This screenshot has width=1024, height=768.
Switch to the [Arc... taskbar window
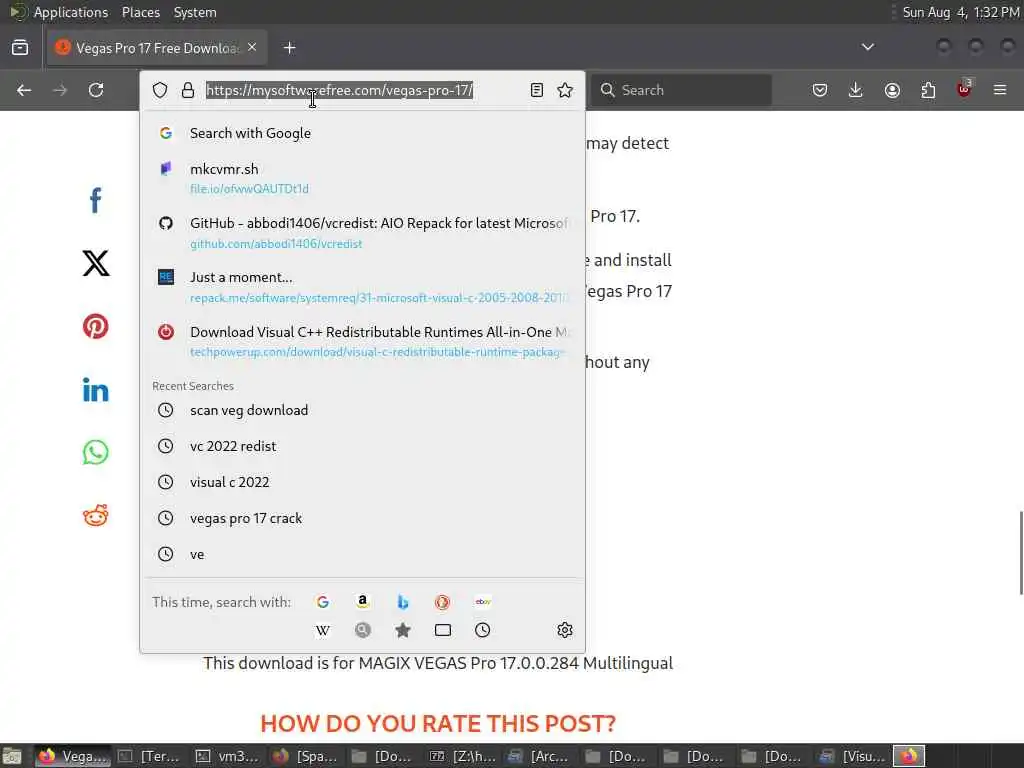pyautogui.click(x=539, y=756)
